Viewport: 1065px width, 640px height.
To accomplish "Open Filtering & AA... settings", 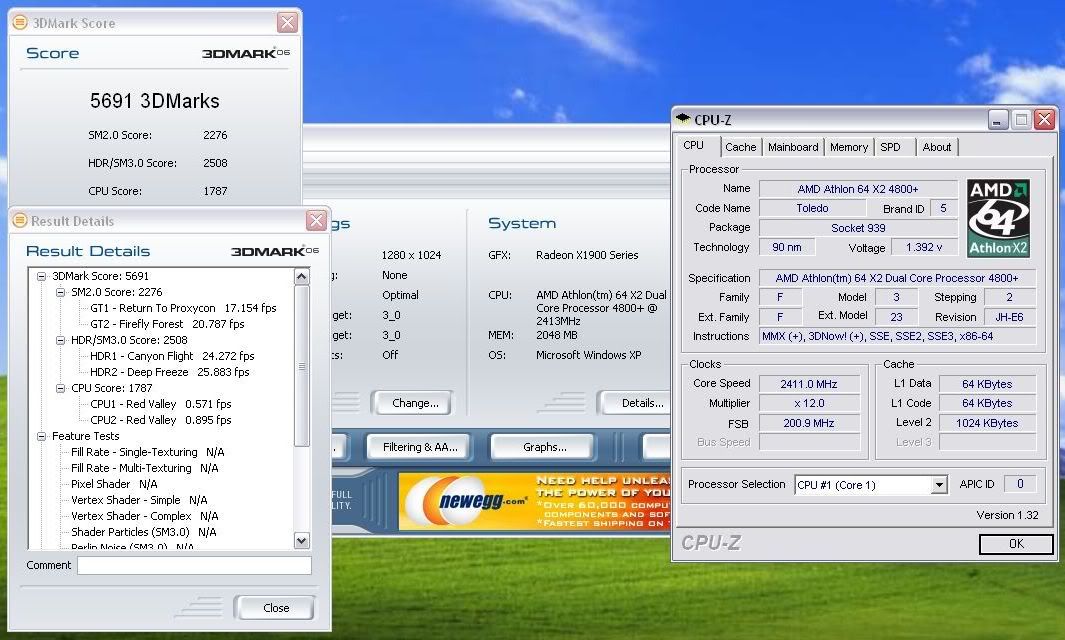I will tap(420, 447).
